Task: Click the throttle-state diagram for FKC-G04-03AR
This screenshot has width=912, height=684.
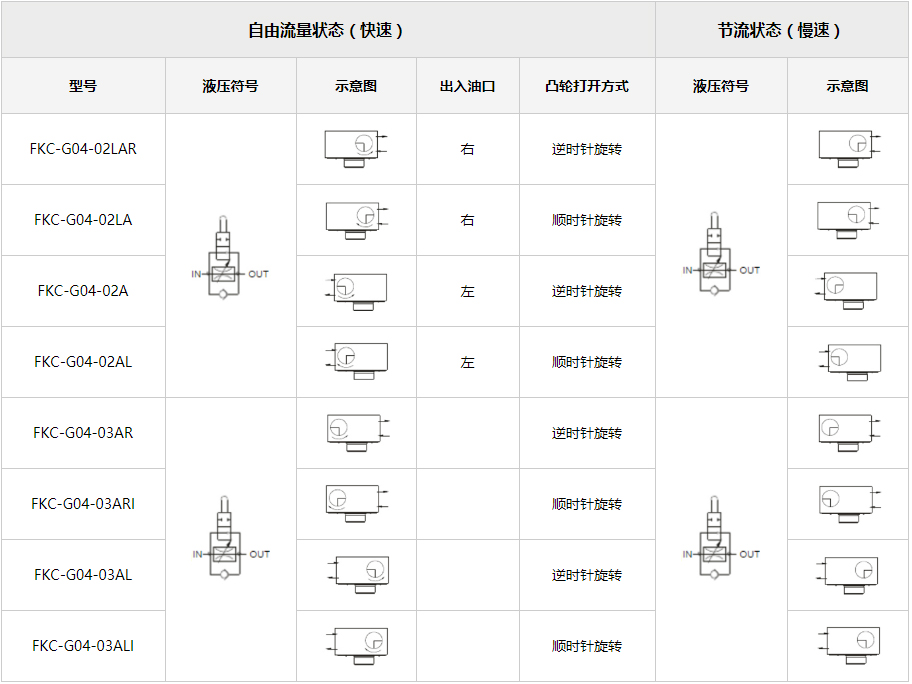Action: [848, 432]
